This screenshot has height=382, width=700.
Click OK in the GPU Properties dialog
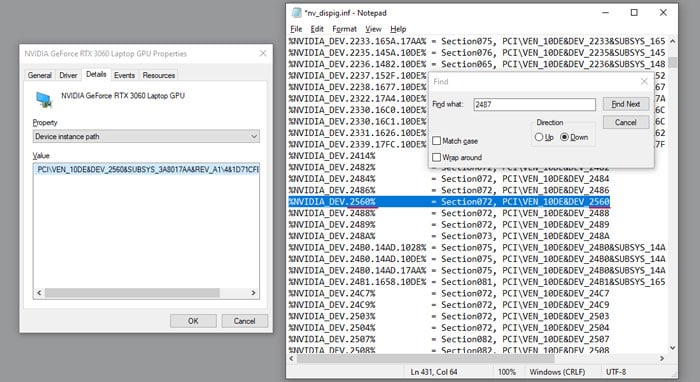point(193,321)
